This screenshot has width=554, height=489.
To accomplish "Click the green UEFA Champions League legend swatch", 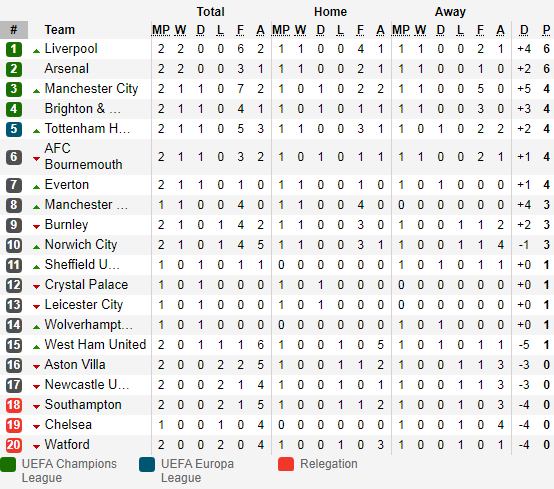I will [8, 464].
